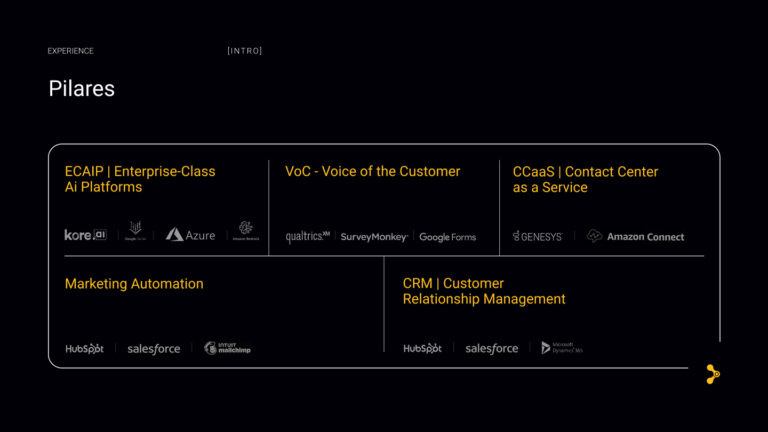Select the Azure logo

point(190,235)
